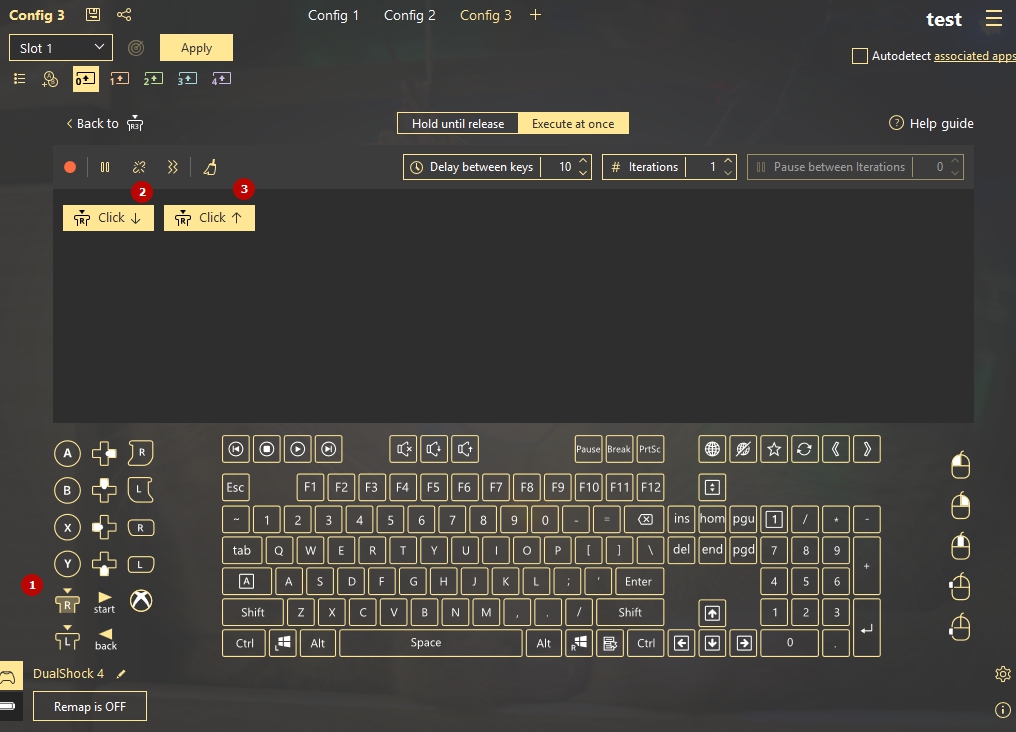Image resolution: width=1016 pixels, height=732 pixels.
Task: Select the Click down macro item
Action: point(108,218)
